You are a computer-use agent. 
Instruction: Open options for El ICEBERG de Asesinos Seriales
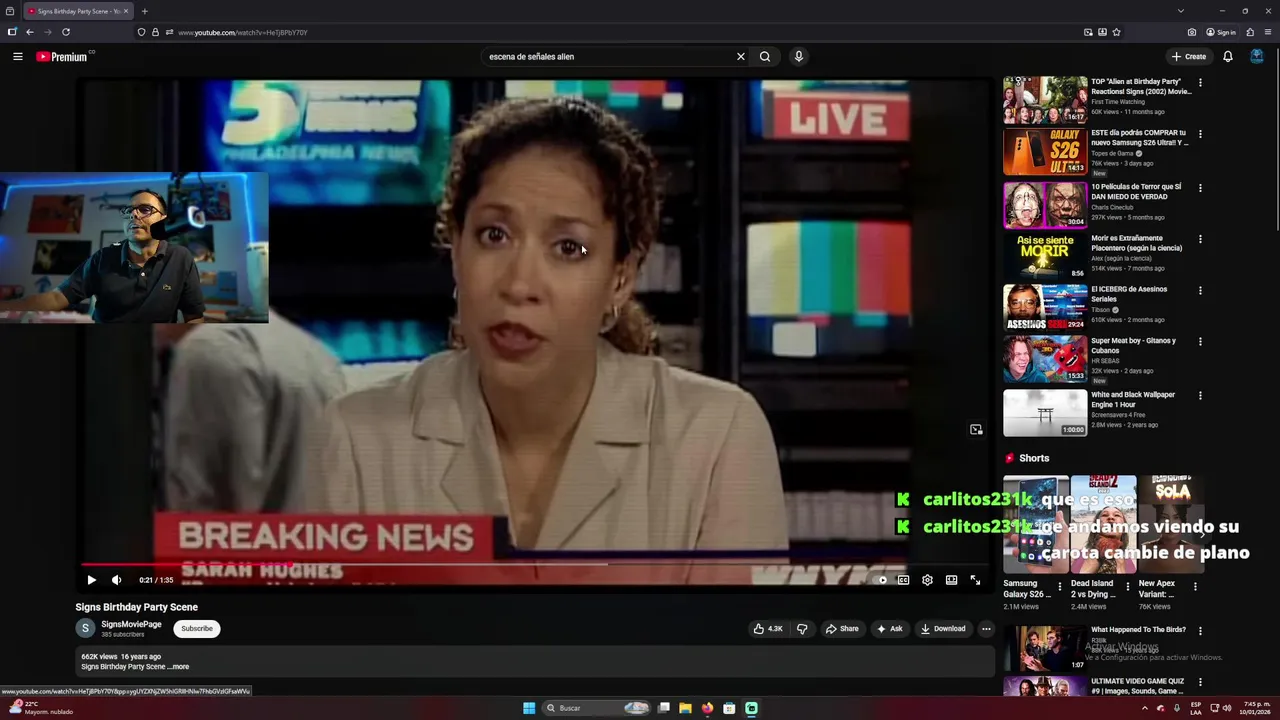[1200, 291]
